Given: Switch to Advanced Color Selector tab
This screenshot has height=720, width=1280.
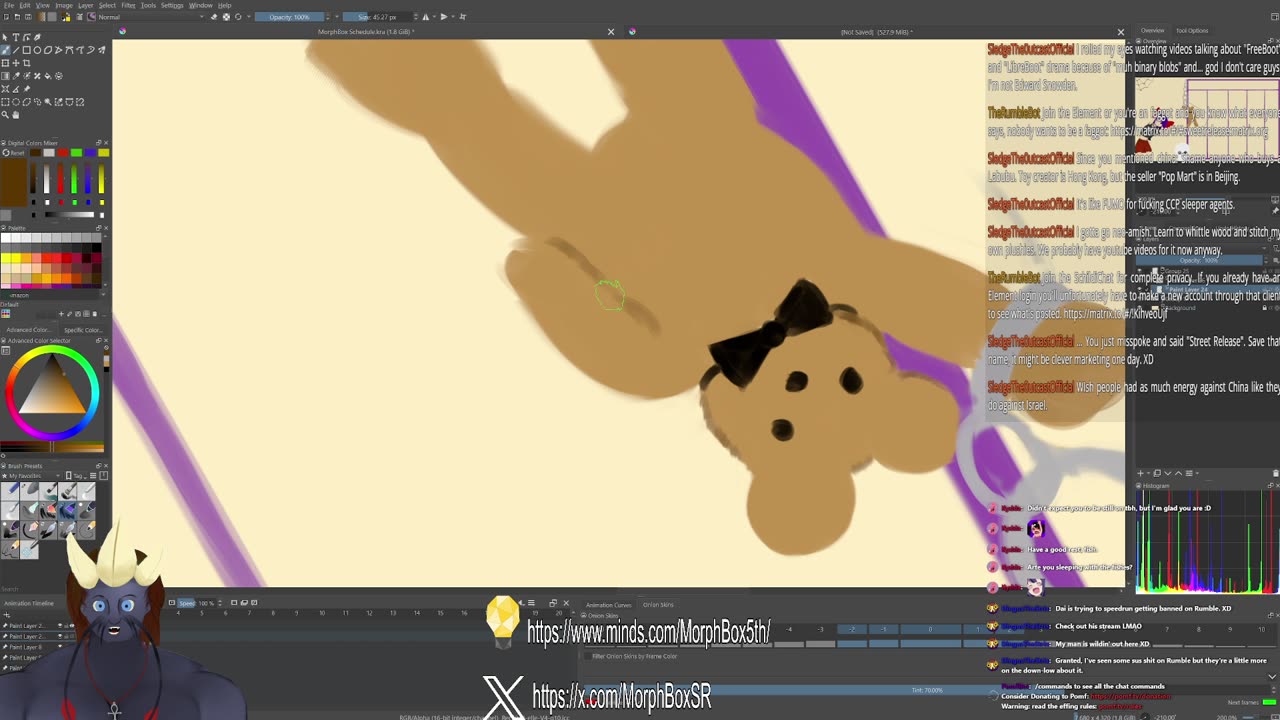Looking at the screenshot, I should [28, 330].
